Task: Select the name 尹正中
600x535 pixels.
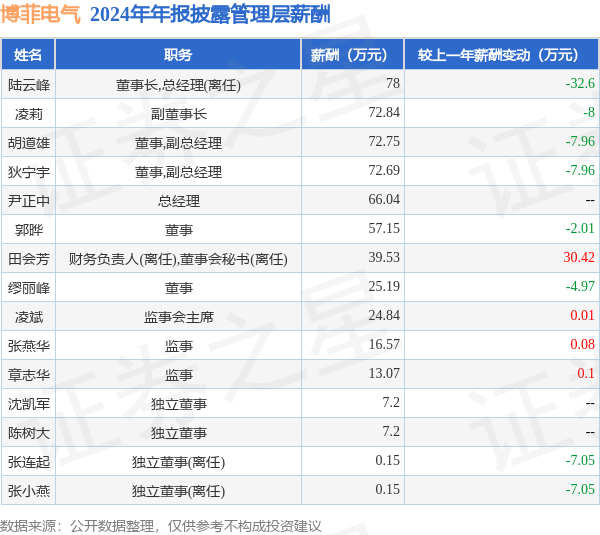Action: [29, 201]
